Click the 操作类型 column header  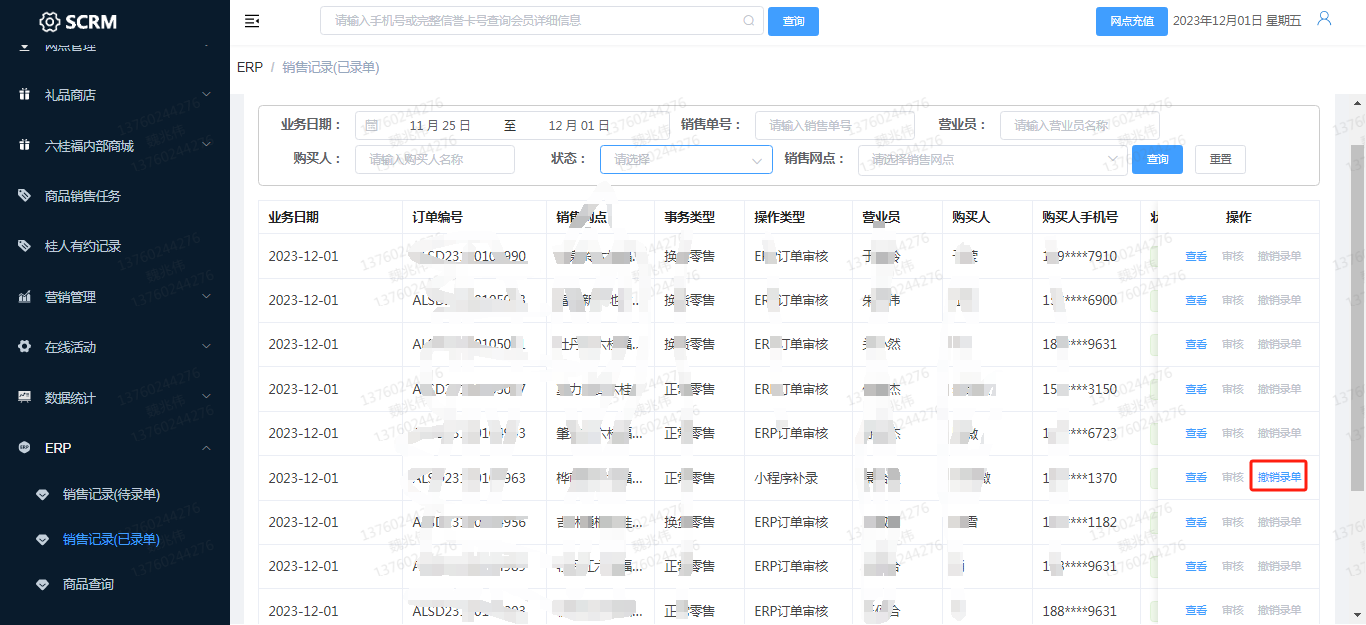coord(780,217)
